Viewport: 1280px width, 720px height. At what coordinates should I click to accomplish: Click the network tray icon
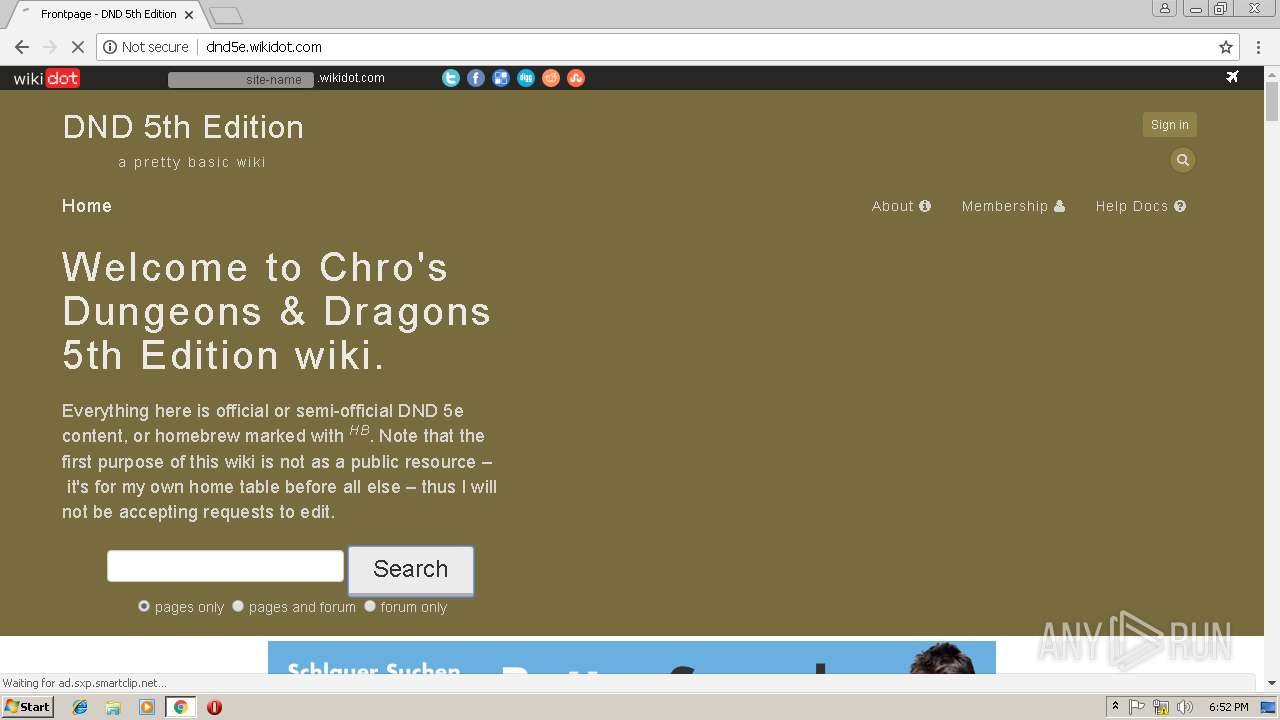click(x=1161, y=707)
